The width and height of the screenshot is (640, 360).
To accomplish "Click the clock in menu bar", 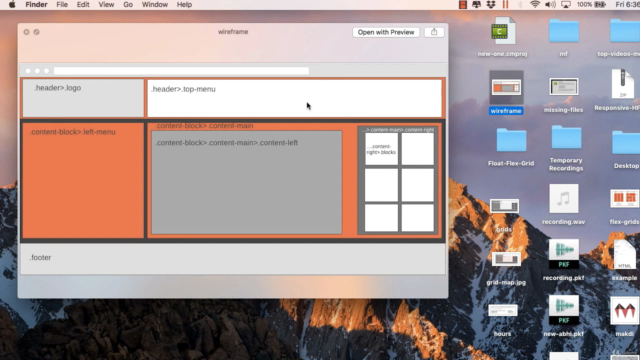I will [x=627, y=4].
